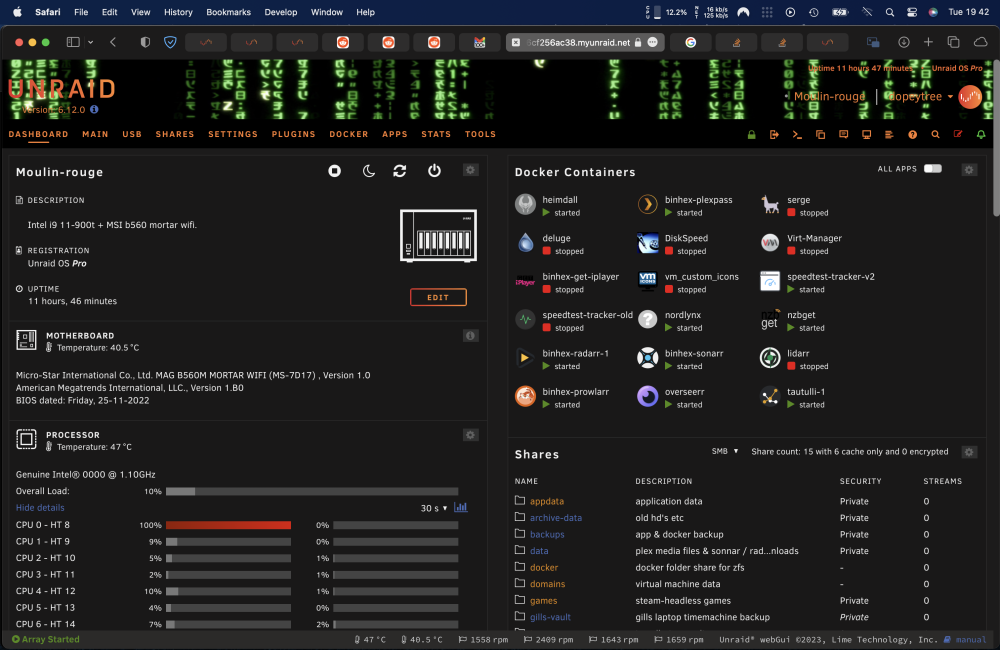The image size is (1000, 650).
Task: Open the appdata share link
Action: click(547, 501)
